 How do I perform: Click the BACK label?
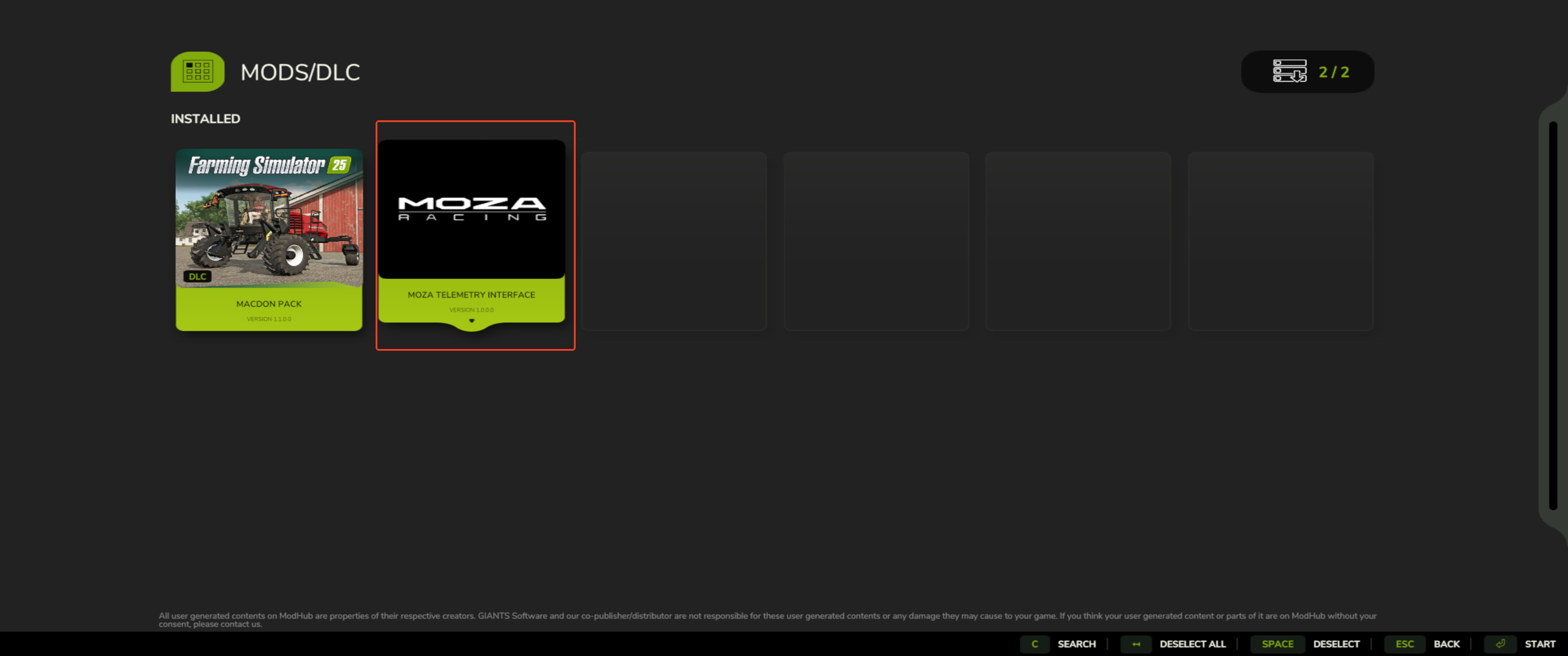1446,644
